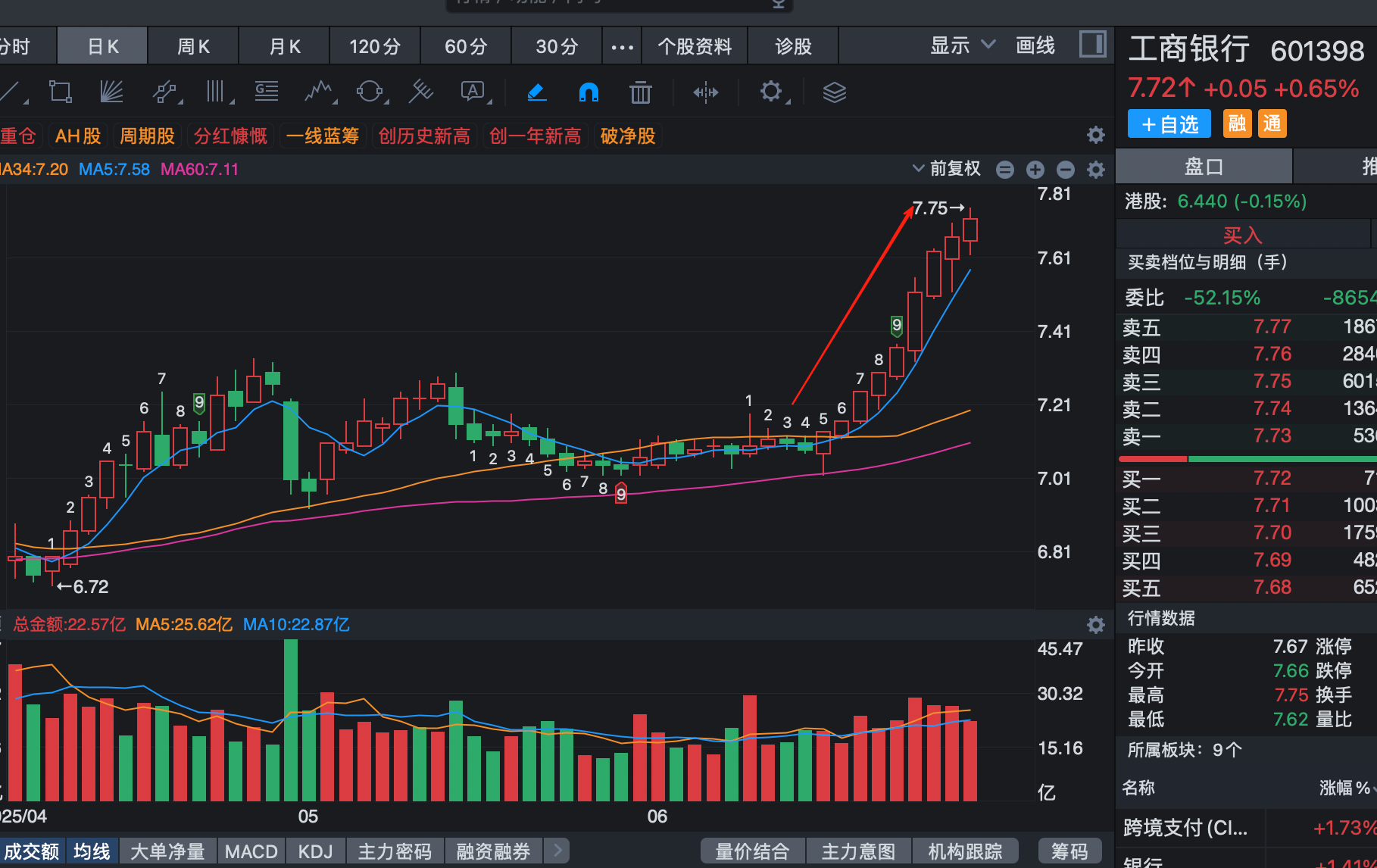Click the 通 connect badge

click(1272, 123)
